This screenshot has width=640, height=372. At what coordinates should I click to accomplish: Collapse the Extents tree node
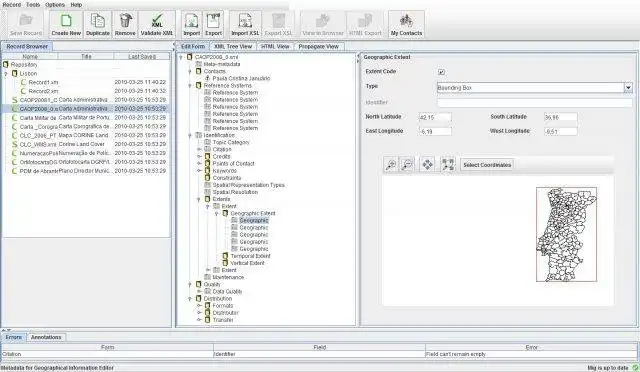[x=199, y=199]
